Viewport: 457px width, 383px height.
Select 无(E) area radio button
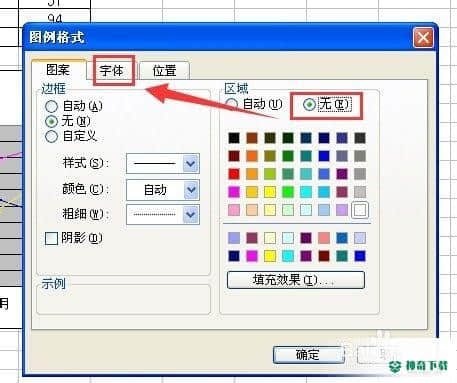click(x=309, y=104)
